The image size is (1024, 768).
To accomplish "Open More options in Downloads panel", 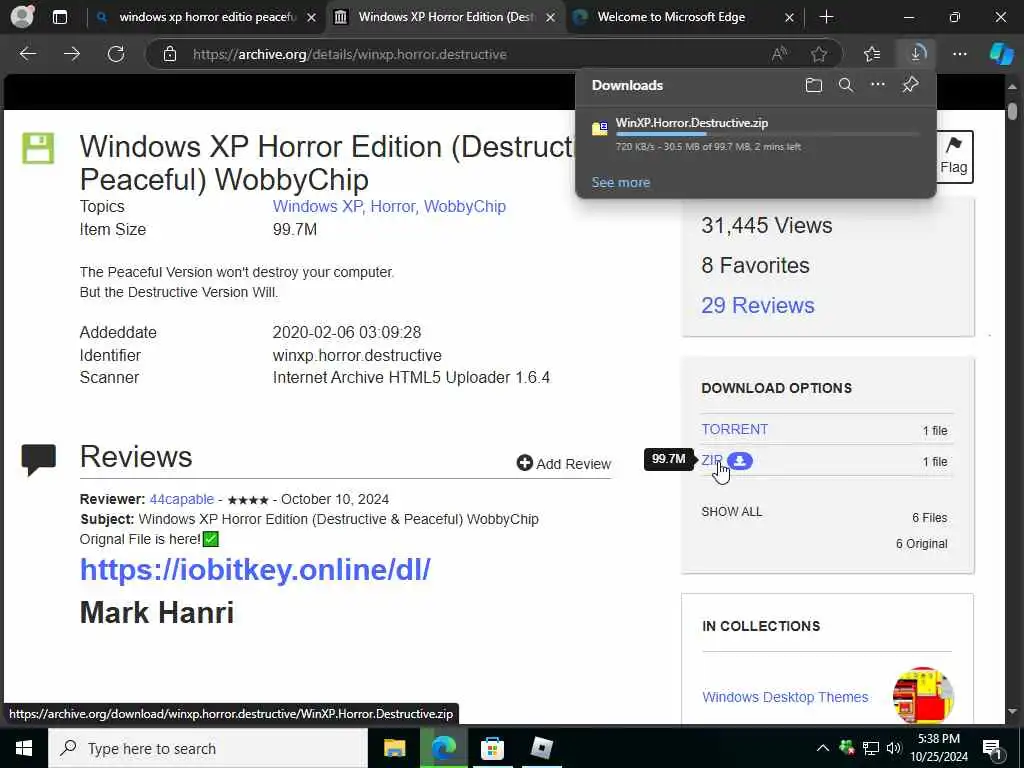I will point(878,84).
